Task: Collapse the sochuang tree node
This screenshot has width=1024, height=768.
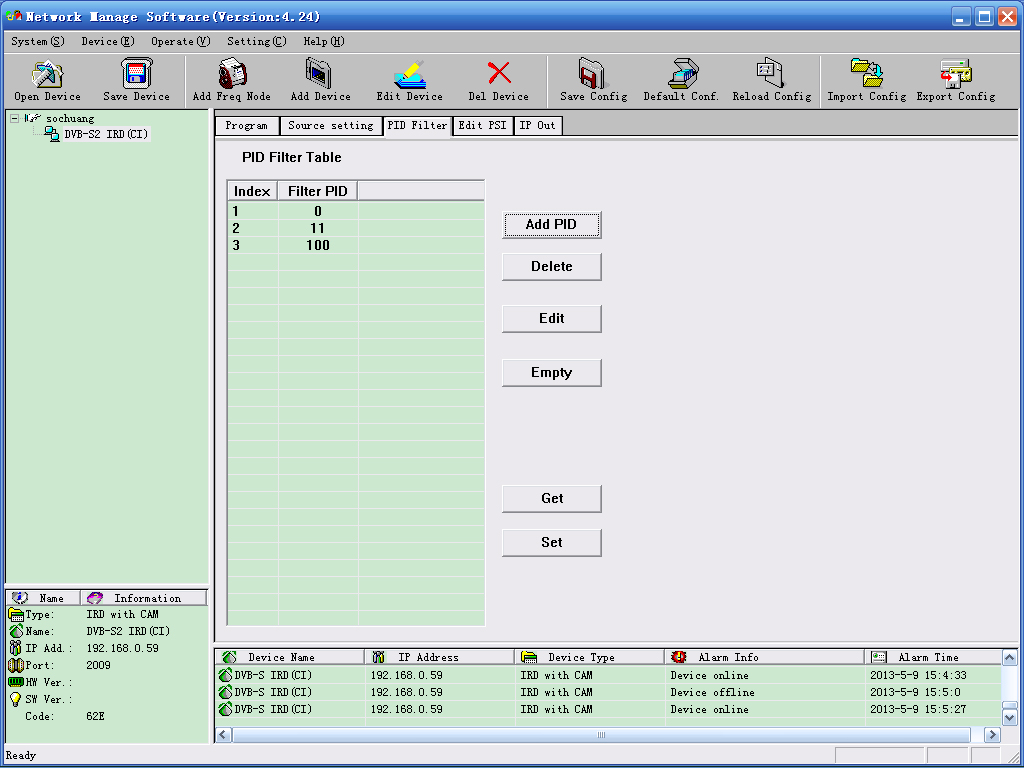Action: tap(14, 119)
